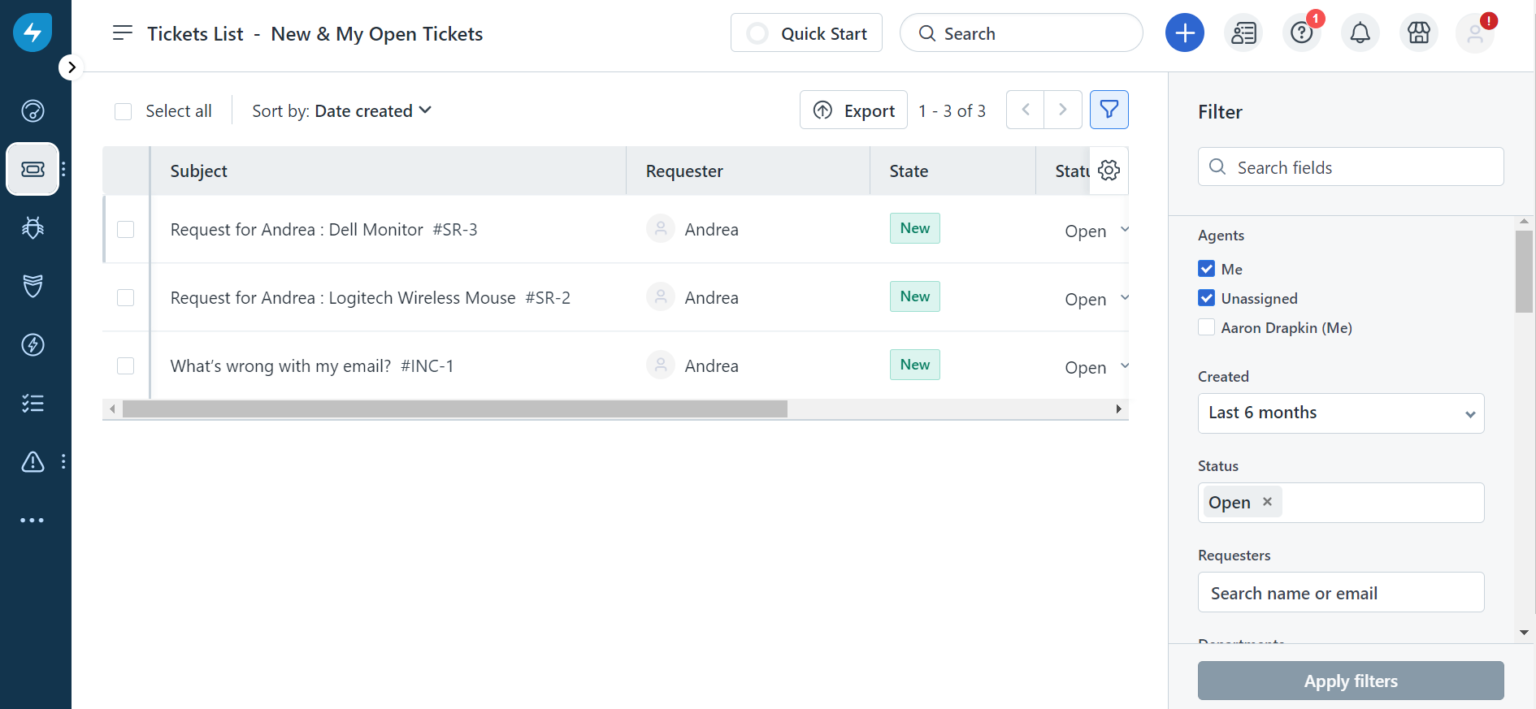Open the sidebar More options ellipsis
This screenshot has height=709, width=1536.
32,519
